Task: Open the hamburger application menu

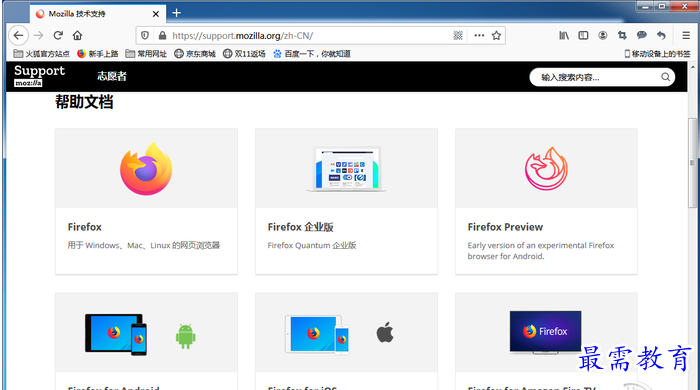Action: pyautogui.click(x=686, y=35)
